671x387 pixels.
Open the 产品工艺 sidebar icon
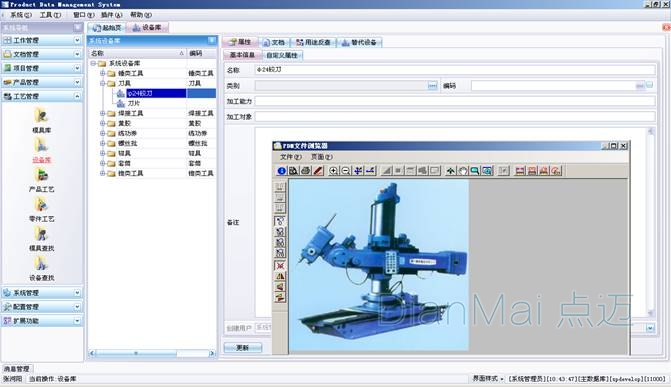pyautogui.click(x=42, y=180)
